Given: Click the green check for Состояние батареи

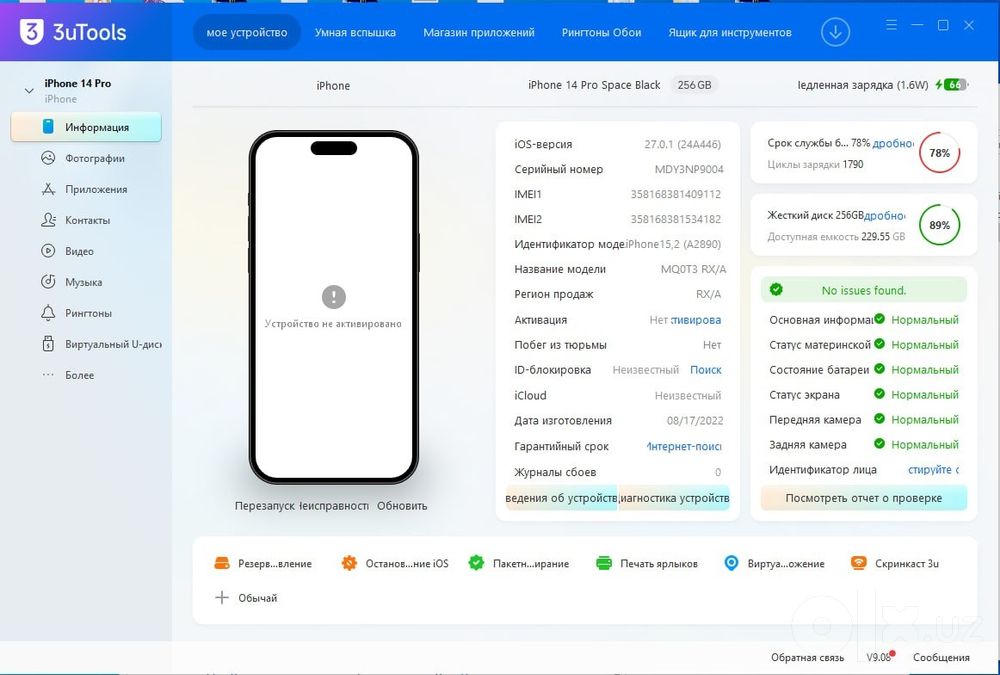Looking at the screenshot, I should pos(879,369).
